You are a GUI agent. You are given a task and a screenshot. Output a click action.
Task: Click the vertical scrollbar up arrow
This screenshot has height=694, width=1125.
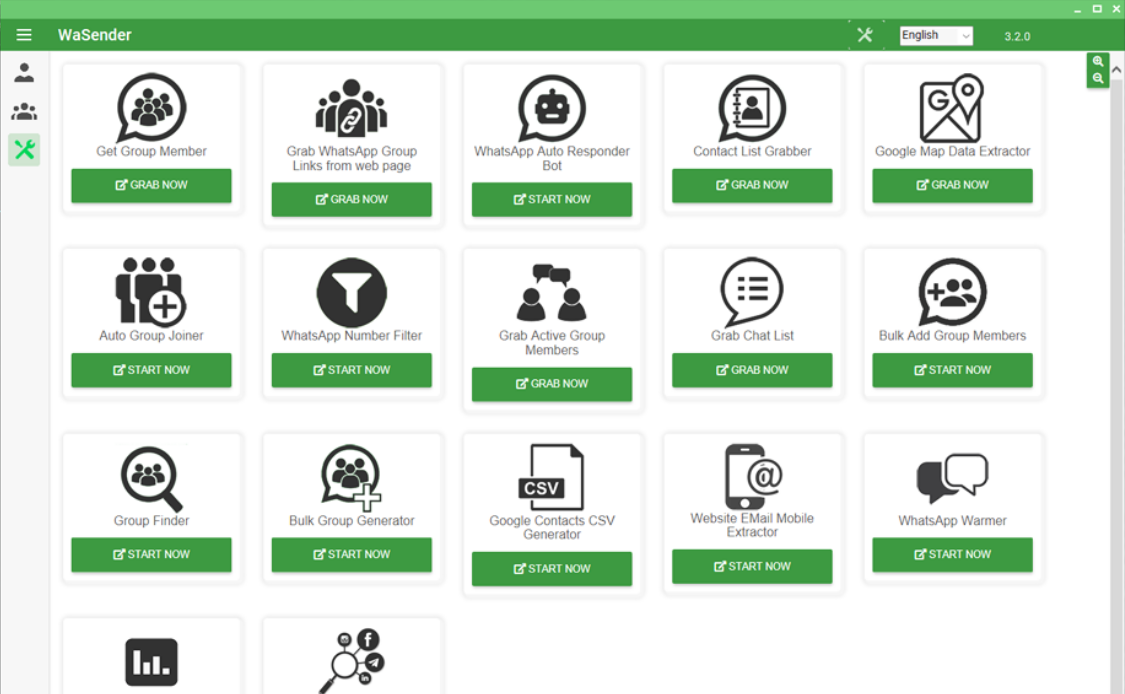[1116, 70]
